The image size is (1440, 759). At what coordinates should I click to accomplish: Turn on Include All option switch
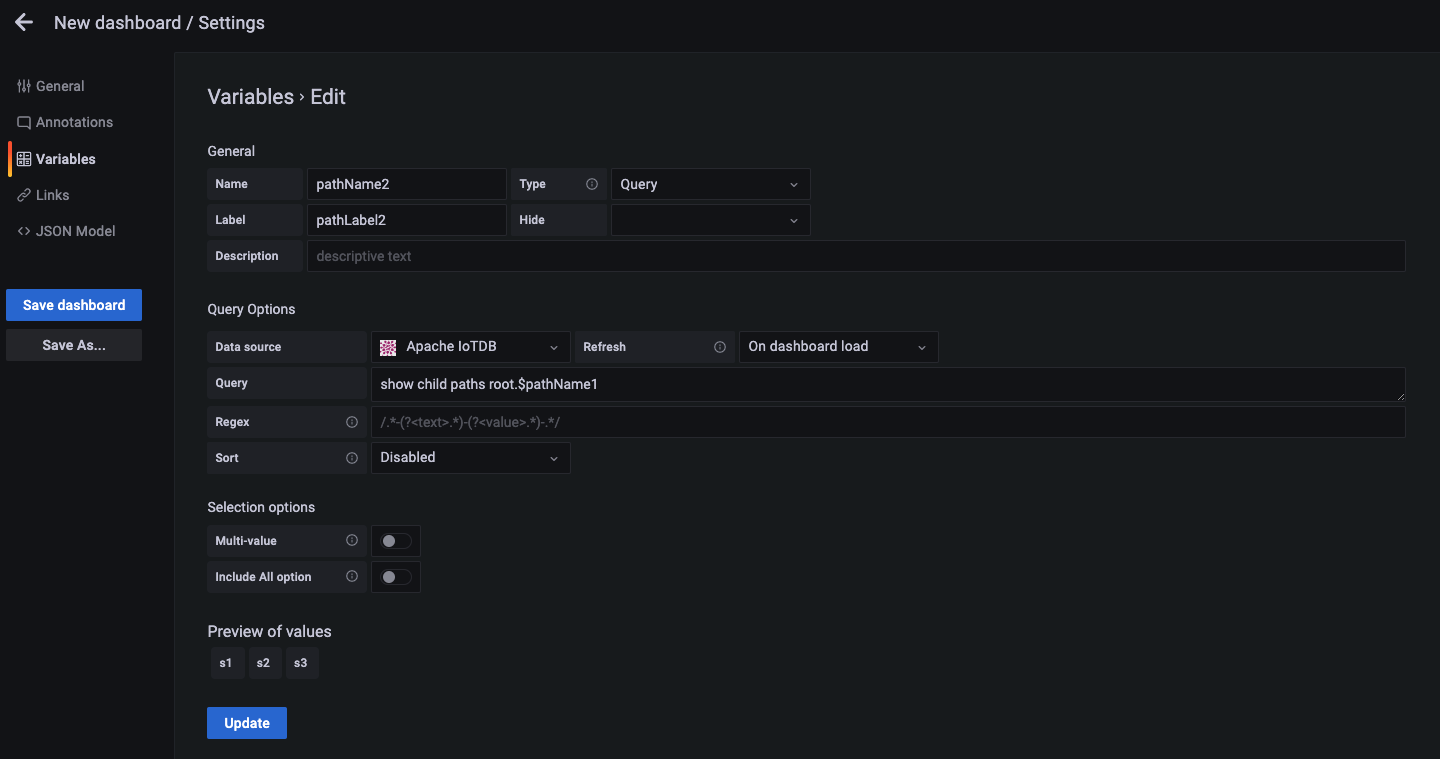396,577
